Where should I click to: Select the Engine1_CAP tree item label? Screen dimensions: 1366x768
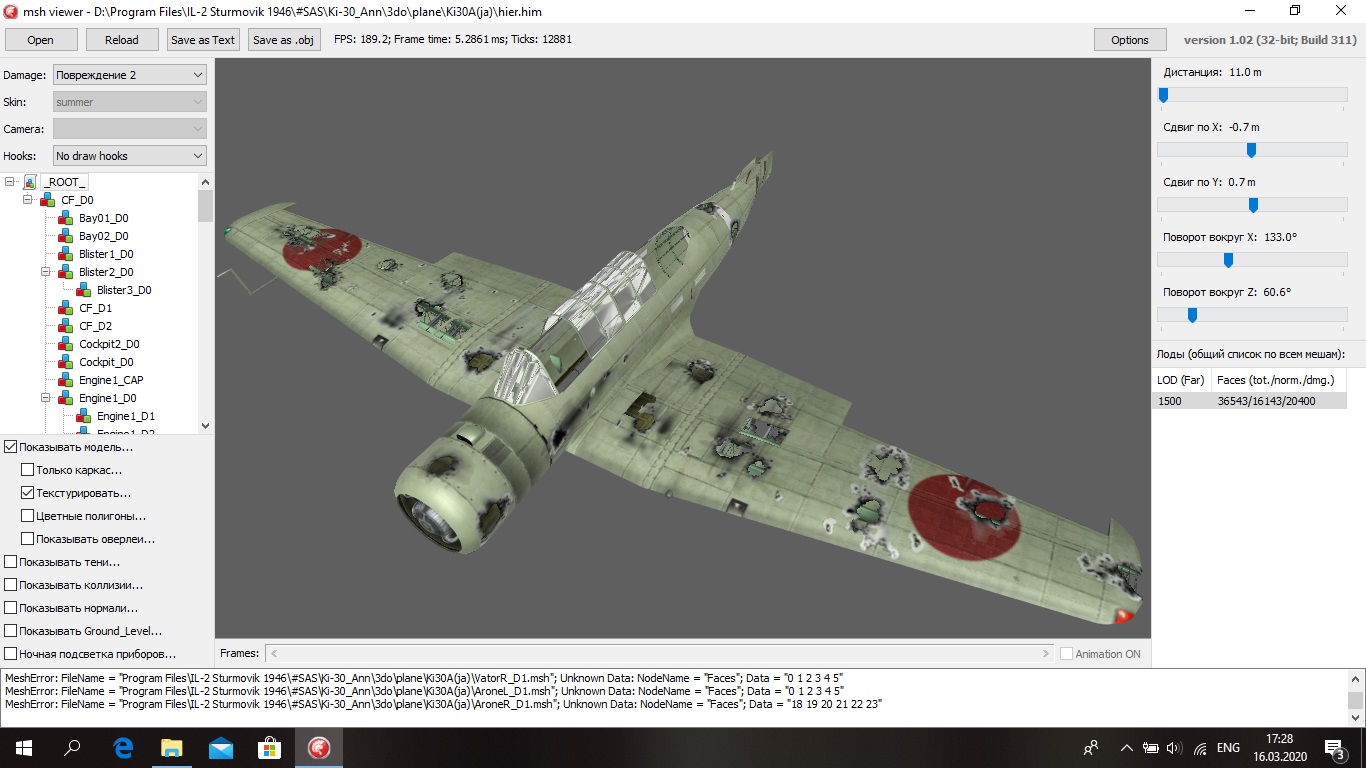(111, 380)
